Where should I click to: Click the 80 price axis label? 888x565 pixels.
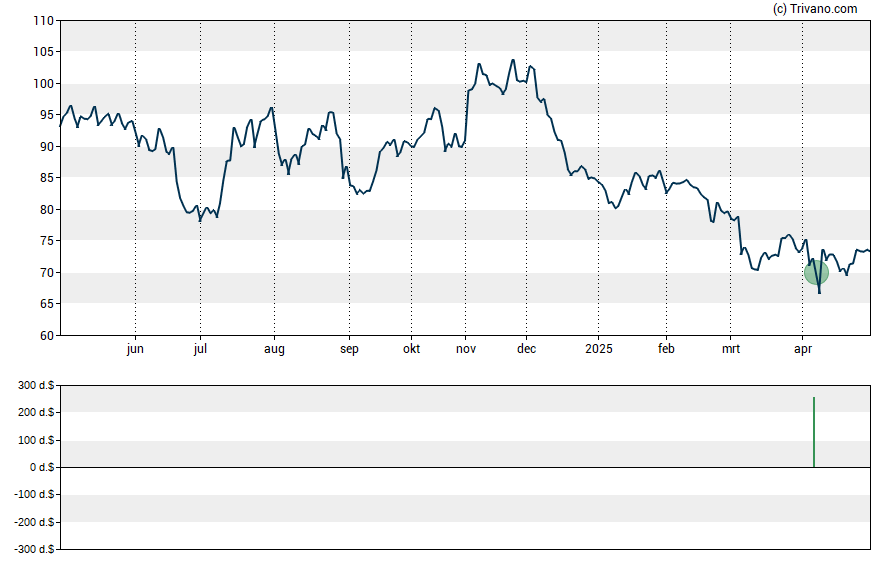pos(46,209)
